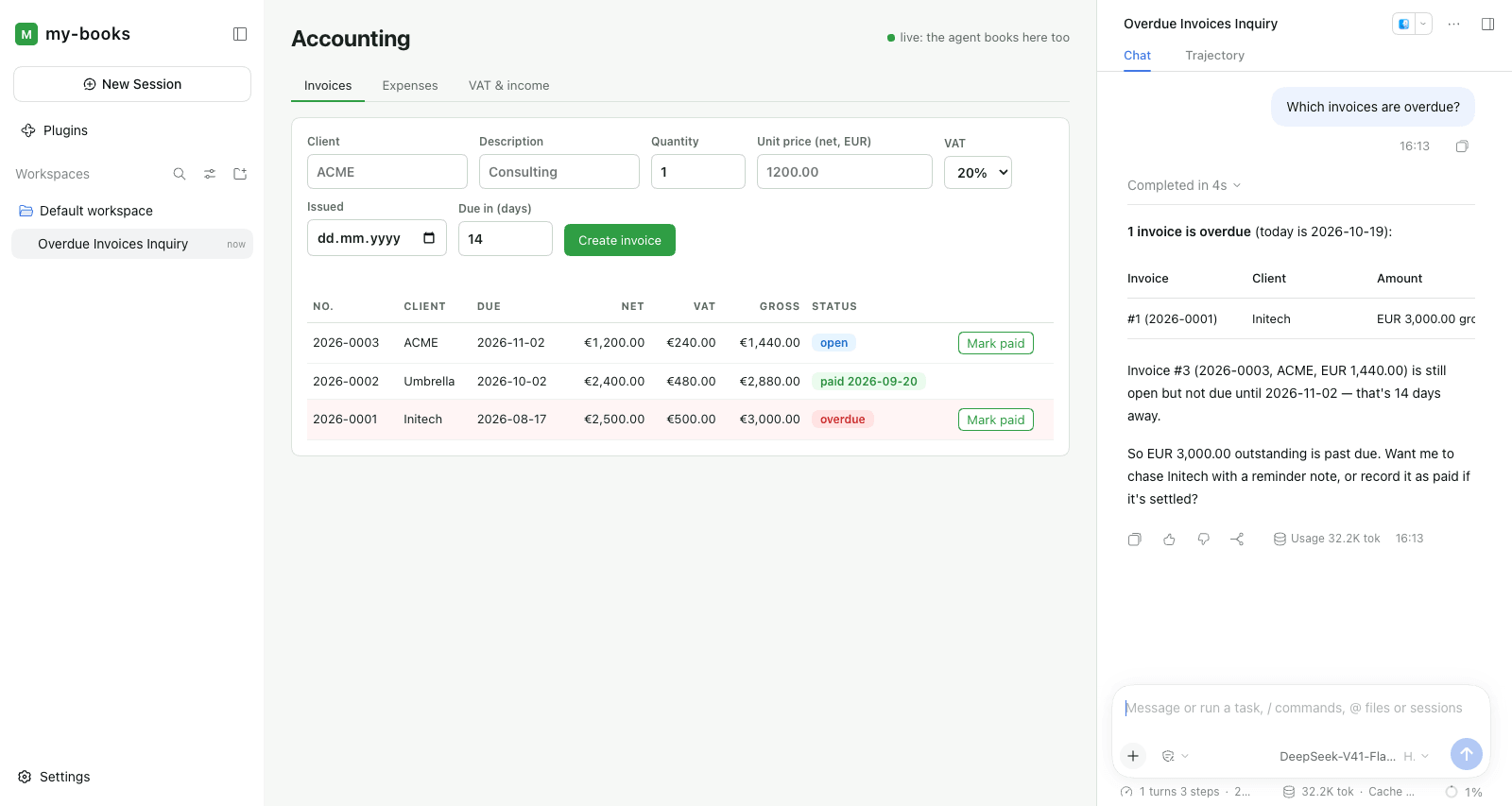Click the Unit price field showing 1200.00

point(845,172)
